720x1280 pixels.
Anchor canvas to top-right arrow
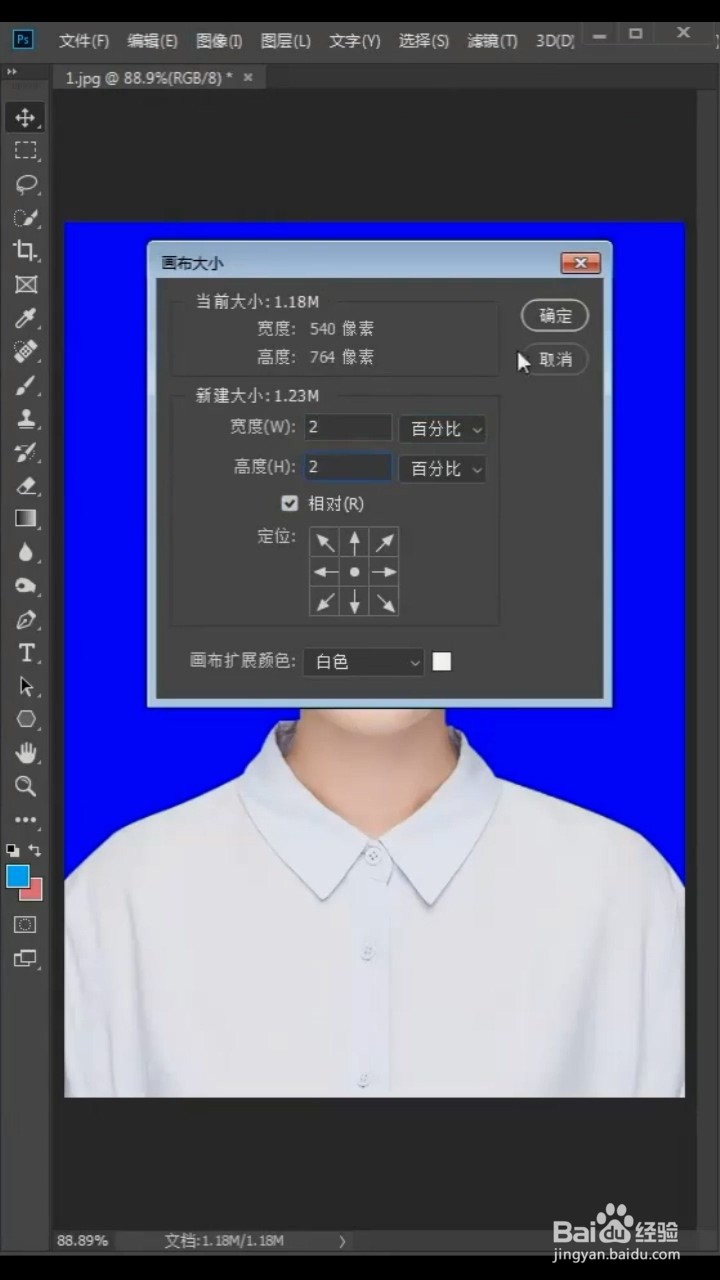384,543
